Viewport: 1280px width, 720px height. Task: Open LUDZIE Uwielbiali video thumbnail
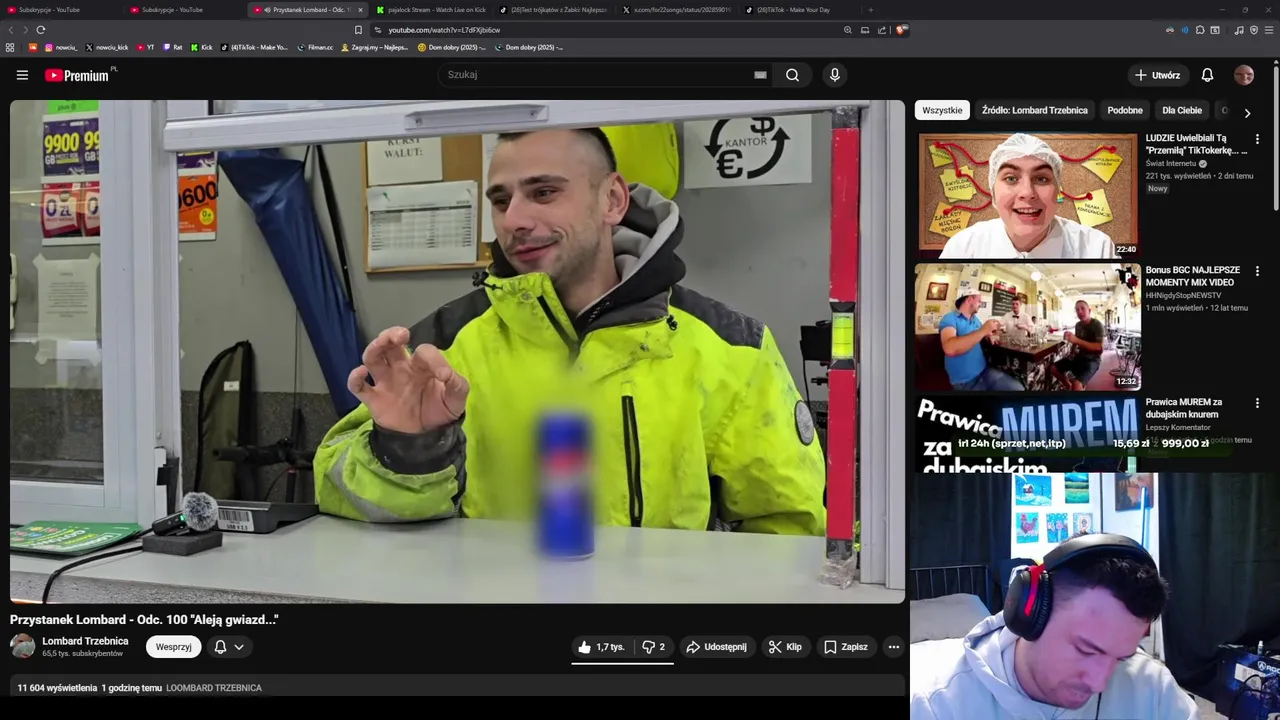1028,195
